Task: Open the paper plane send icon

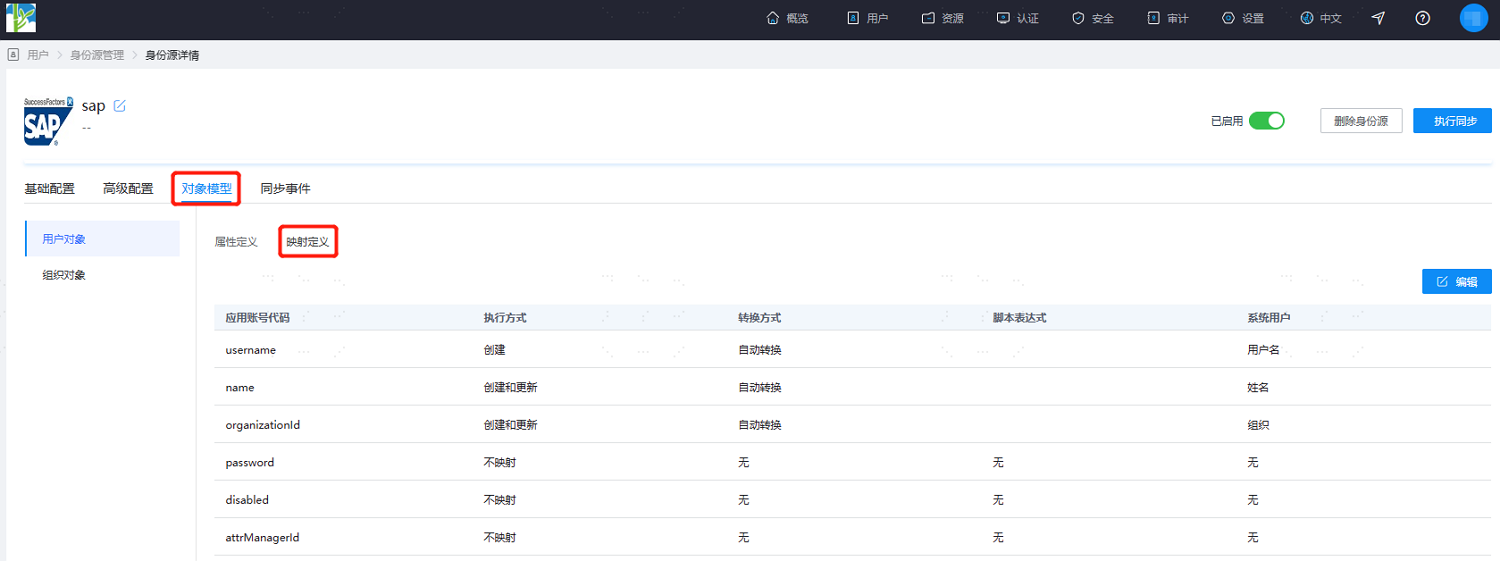Action: click(1378, 18)
